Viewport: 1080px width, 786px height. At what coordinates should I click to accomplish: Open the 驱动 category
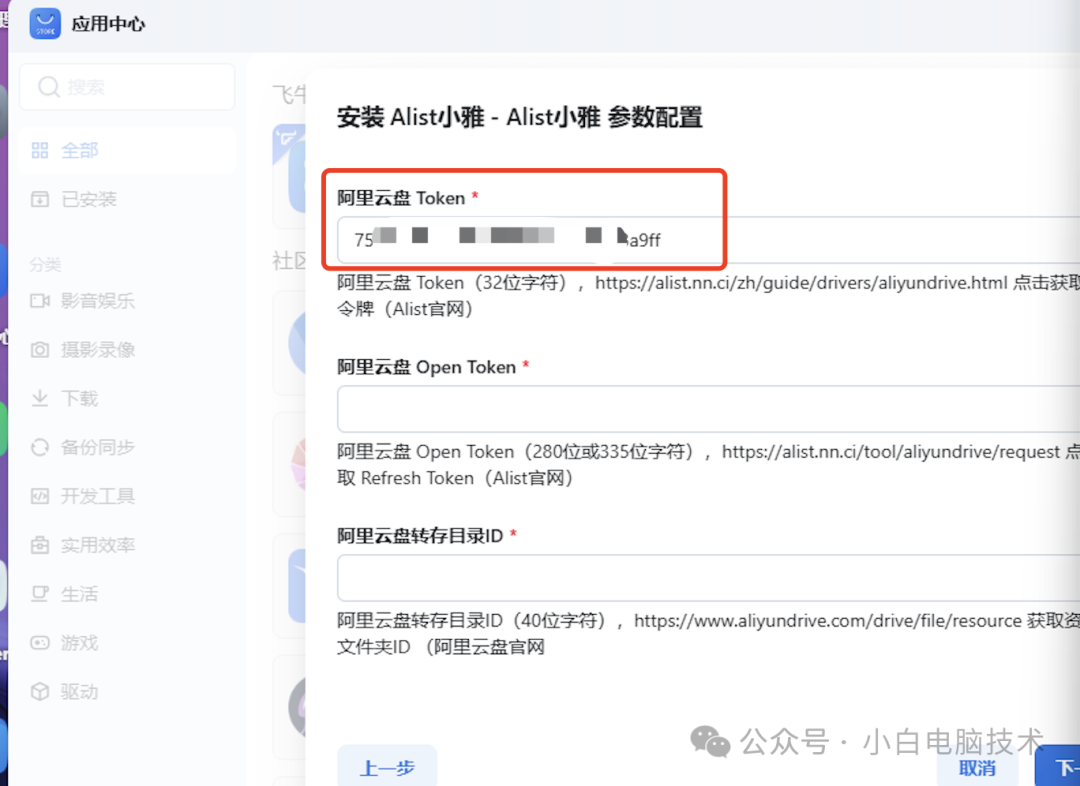(127, 692)
